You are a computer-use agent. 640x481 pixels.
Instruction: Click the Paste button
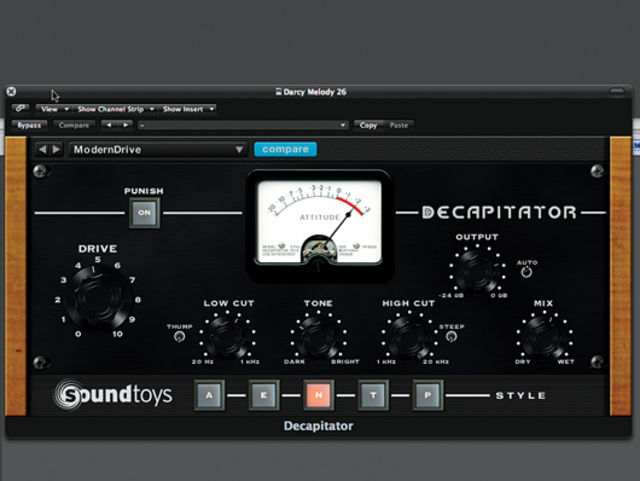[x=399, y=125]
